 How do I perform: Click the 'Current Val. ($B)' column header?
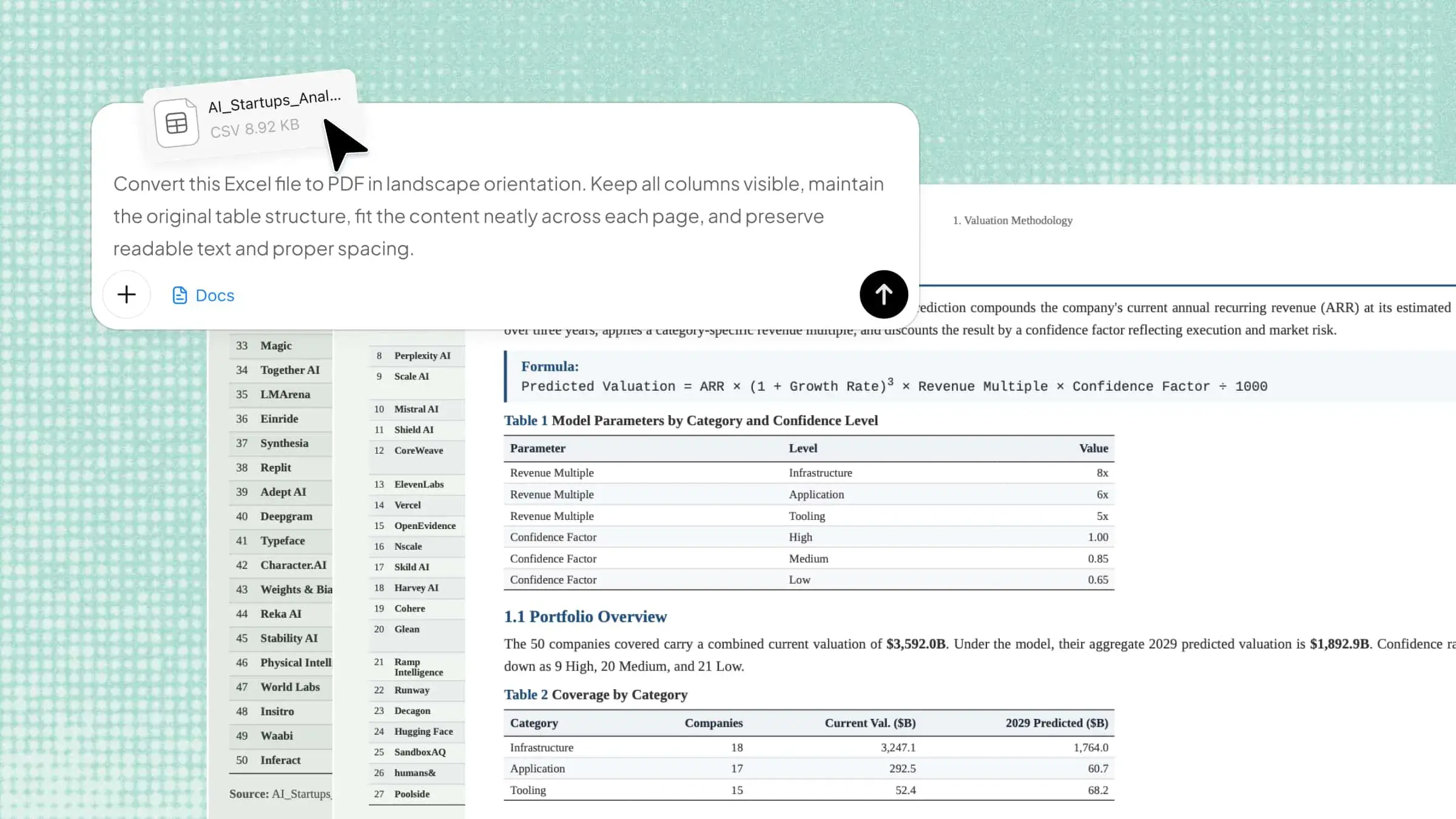click(870, 723)
